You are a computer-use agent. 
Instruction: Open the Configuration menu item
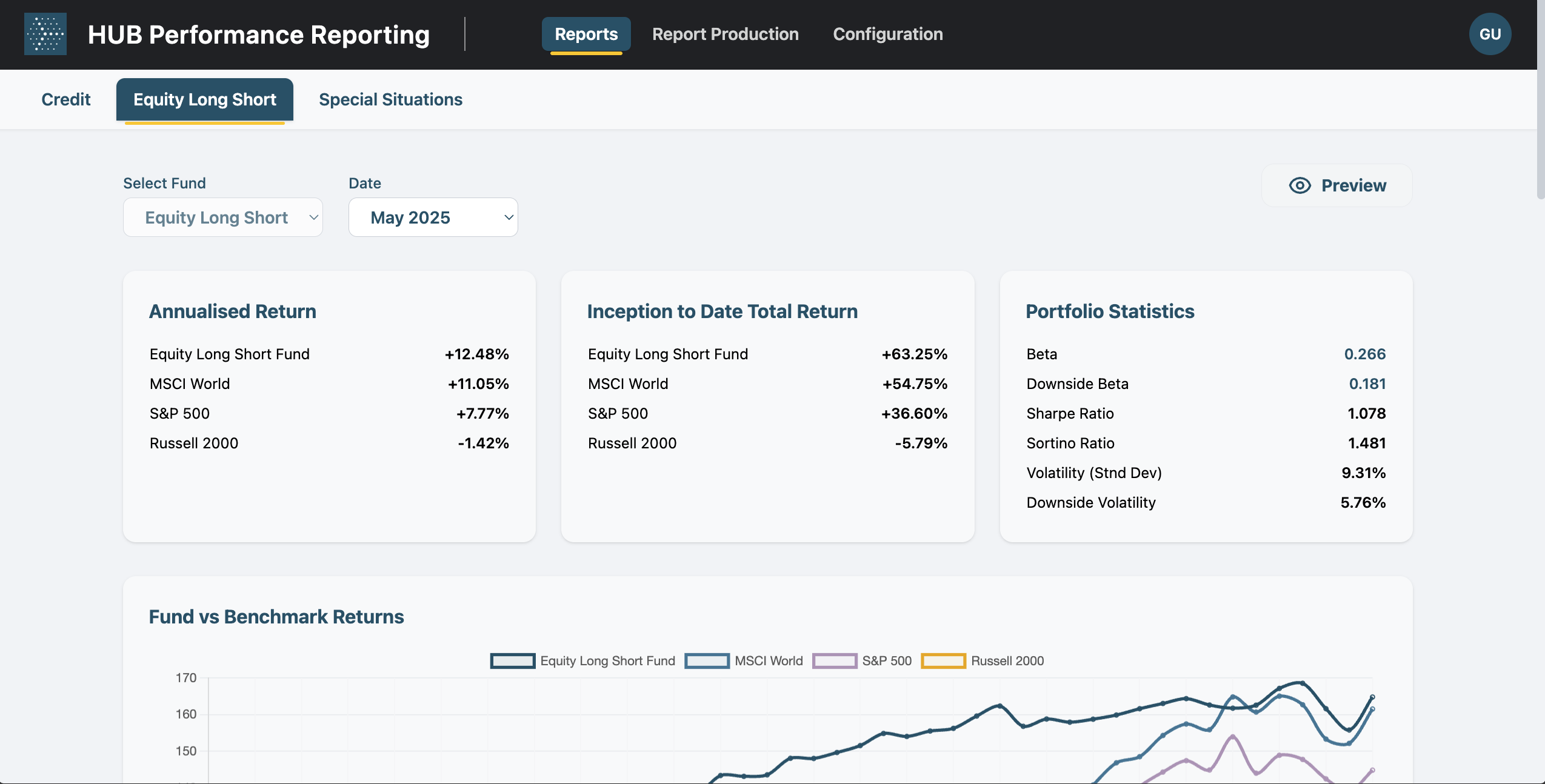(887, 34)
